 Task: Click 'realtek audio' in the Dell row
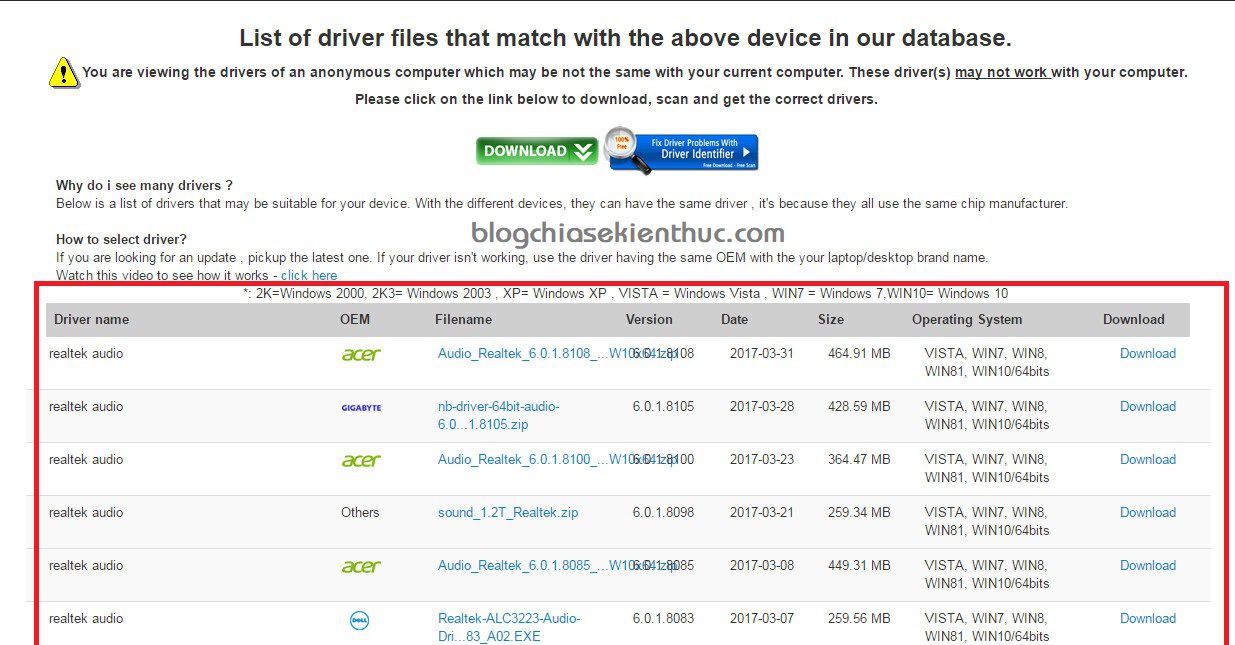click(x=86, y=618)
